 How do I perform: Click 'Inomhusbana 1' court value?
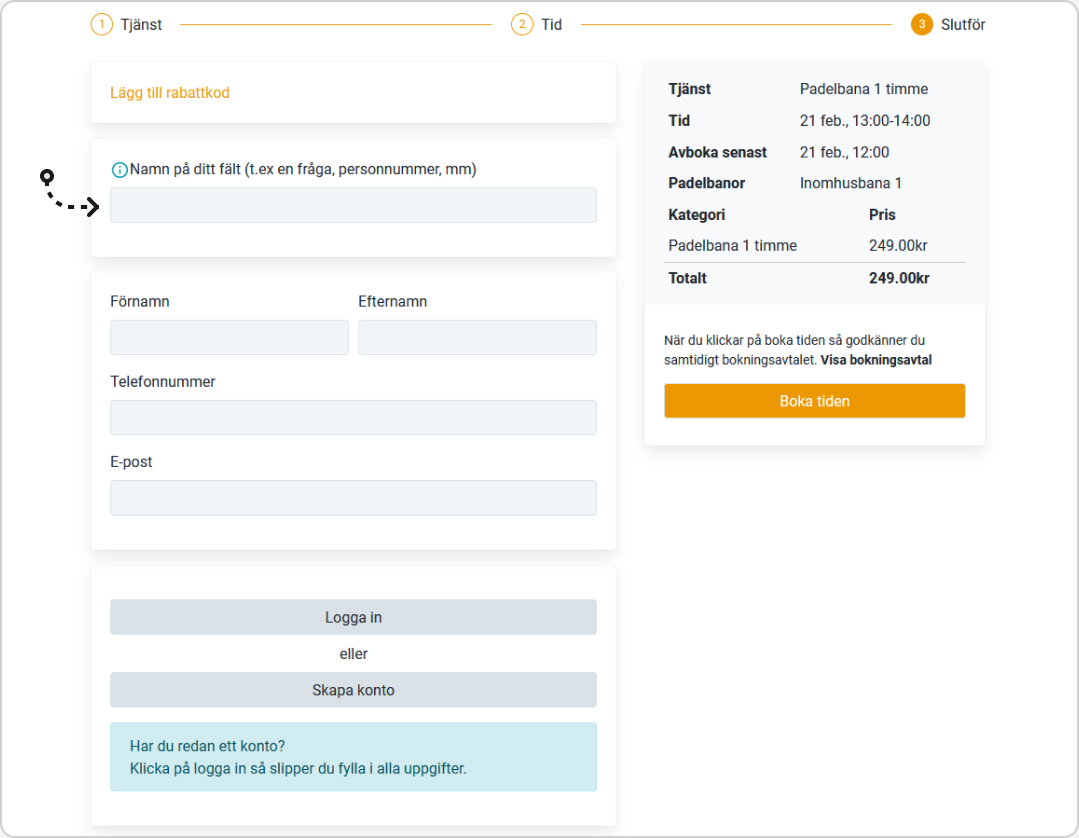[851, 183]
